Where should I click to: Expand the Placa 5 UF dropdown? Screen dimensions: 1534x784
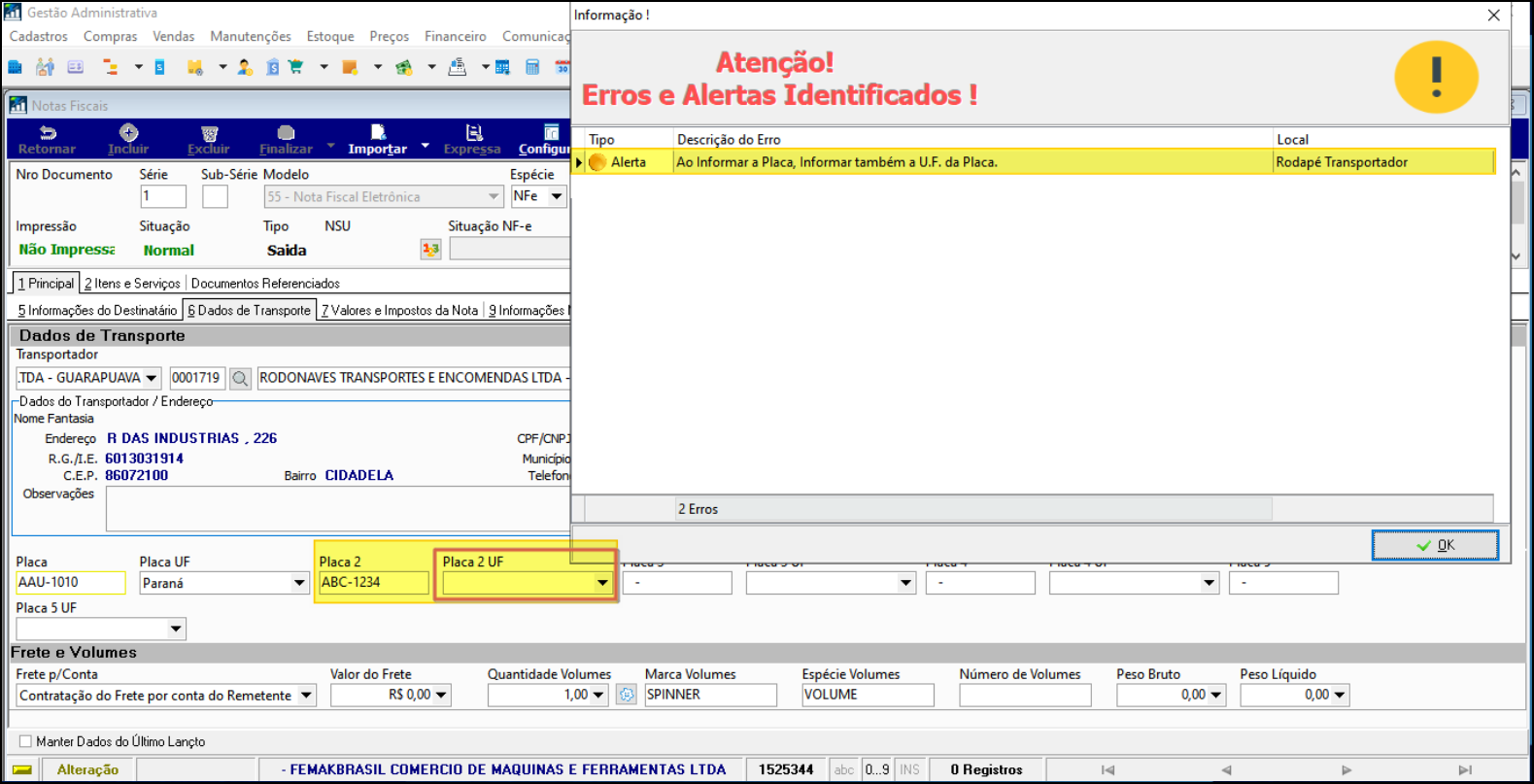(x=176, y=629)
